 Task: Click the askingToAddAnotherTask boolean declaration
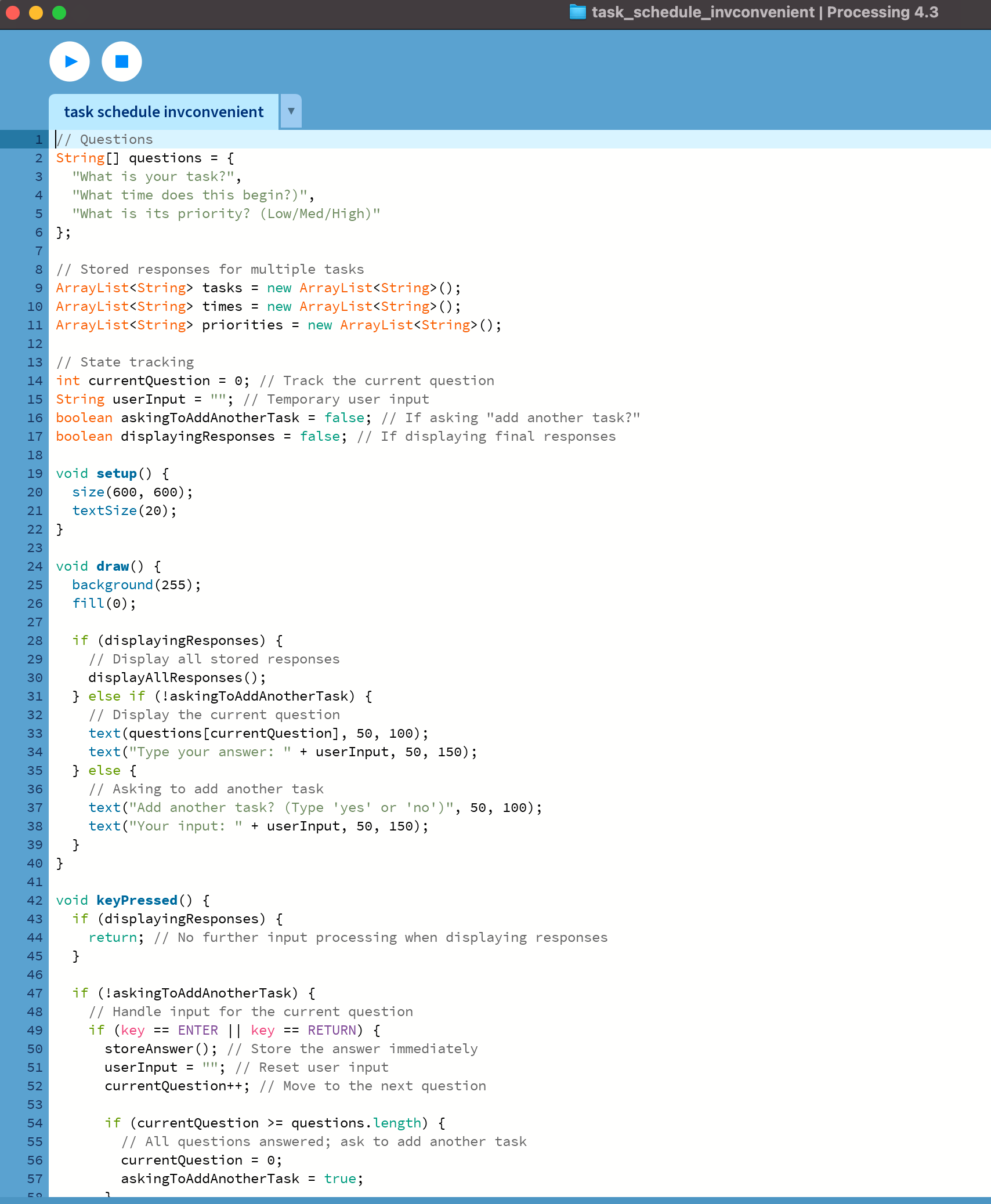click(214, 418)
